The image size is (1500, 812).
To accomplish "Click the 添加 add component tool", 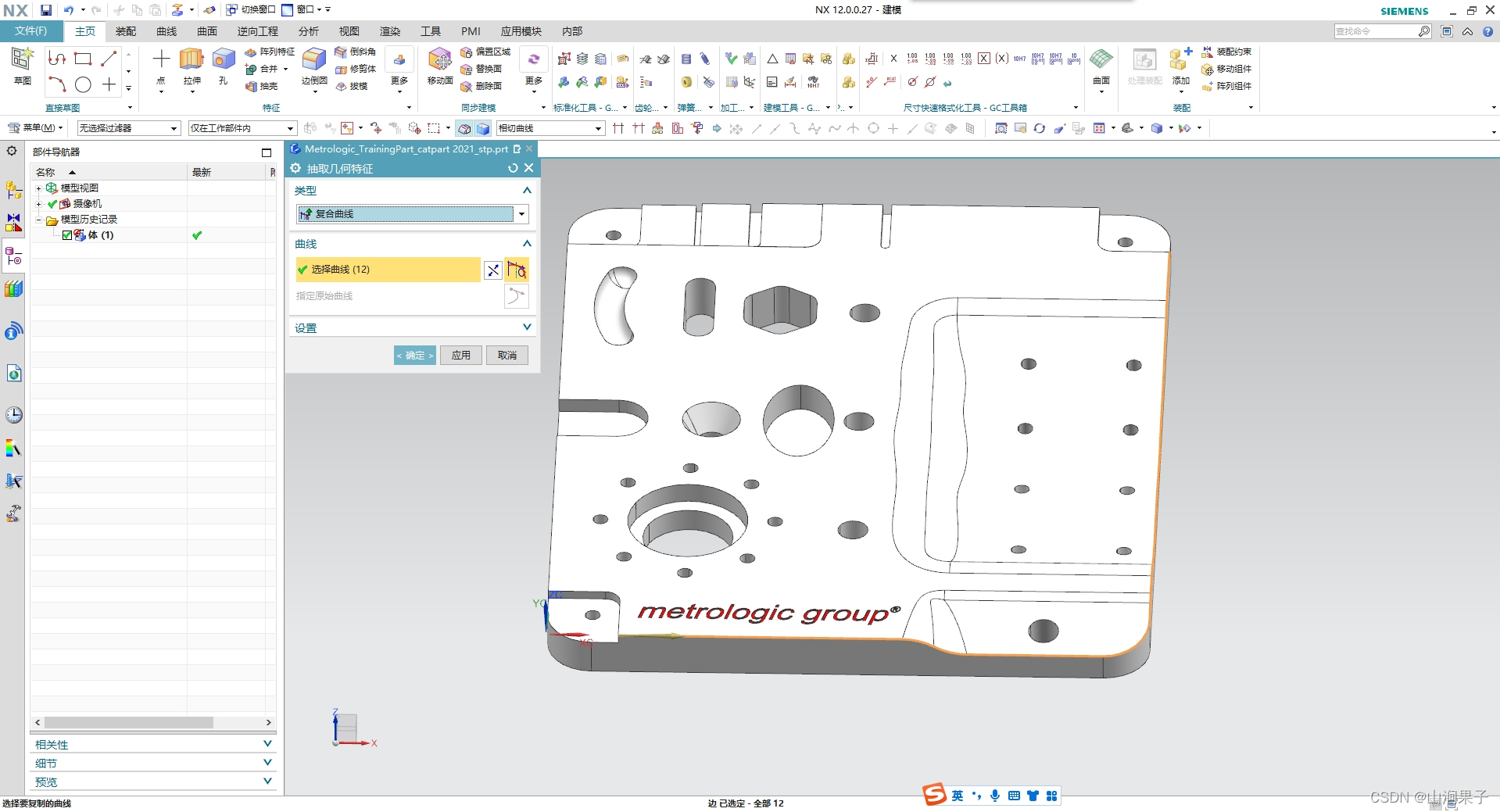I will coord(1180,66).
